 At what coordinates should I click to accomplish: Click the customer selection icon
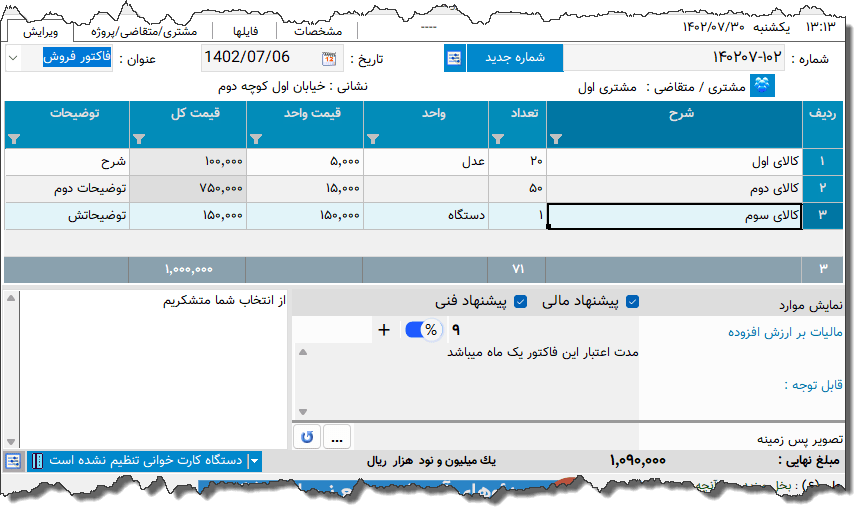pos(762,85)
